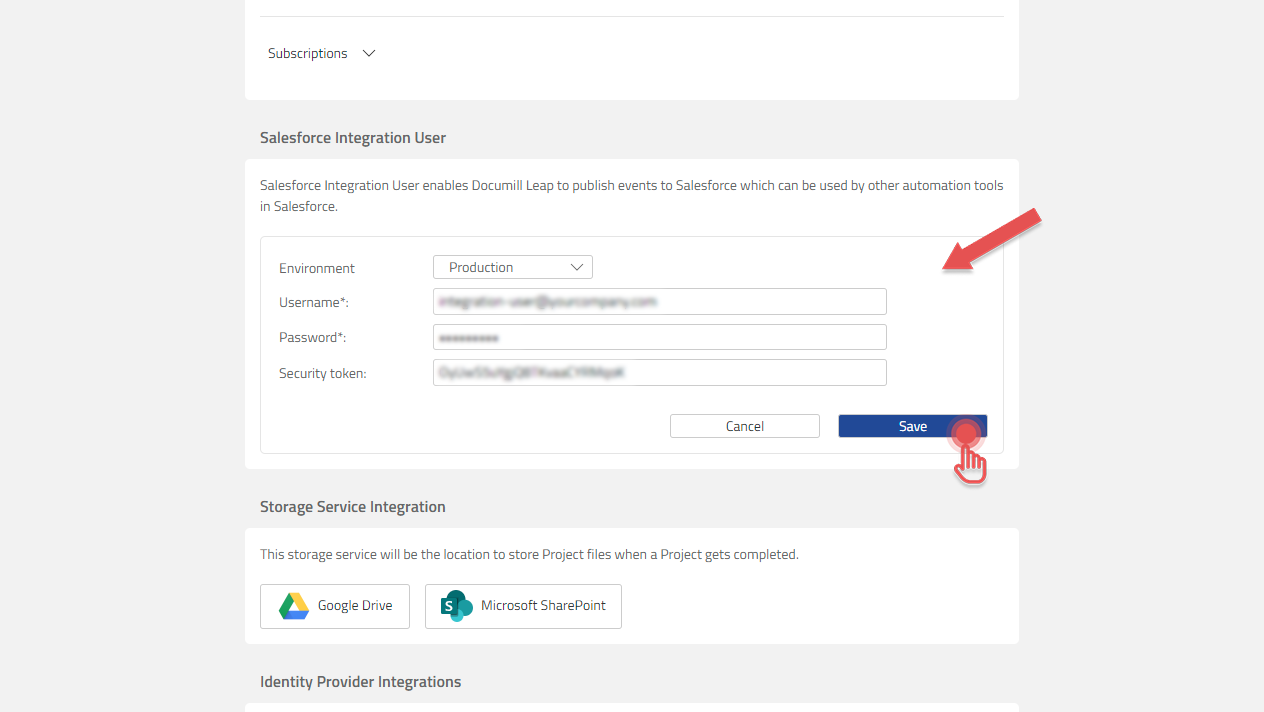Click the security token value text
This screenshot has height=712, width=1264.
coord(530,371)
